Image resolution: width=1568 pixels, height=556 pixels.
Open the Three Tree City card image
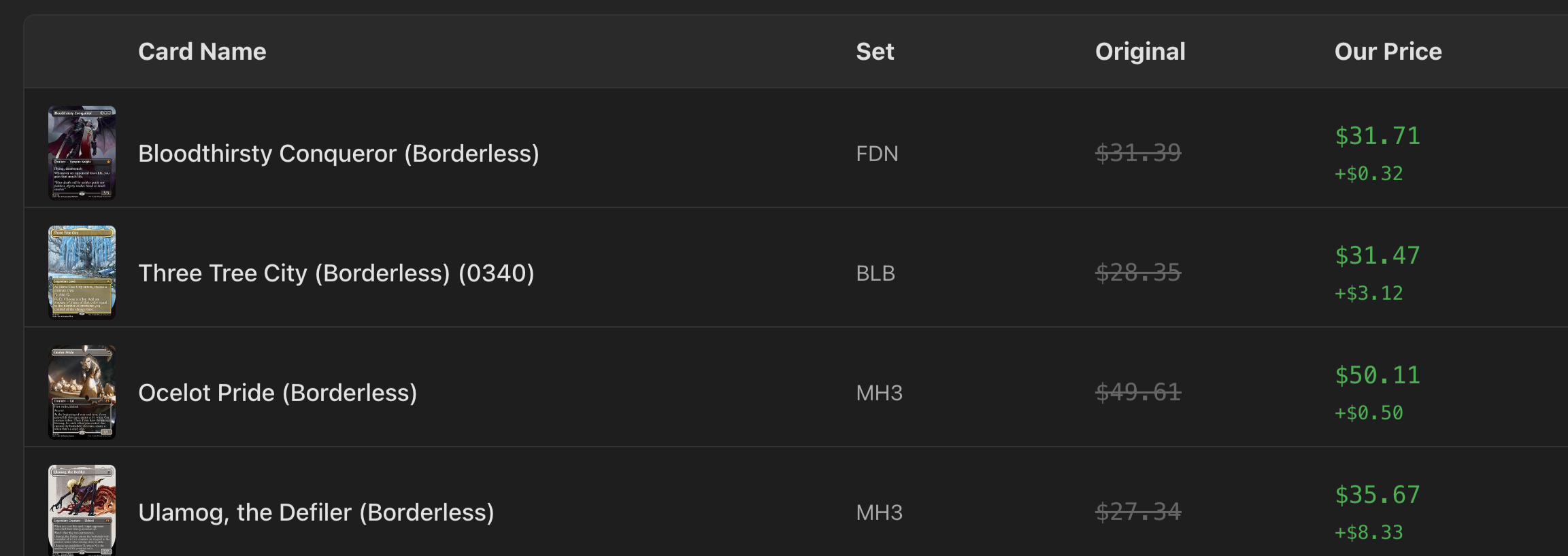pos(82,273)
